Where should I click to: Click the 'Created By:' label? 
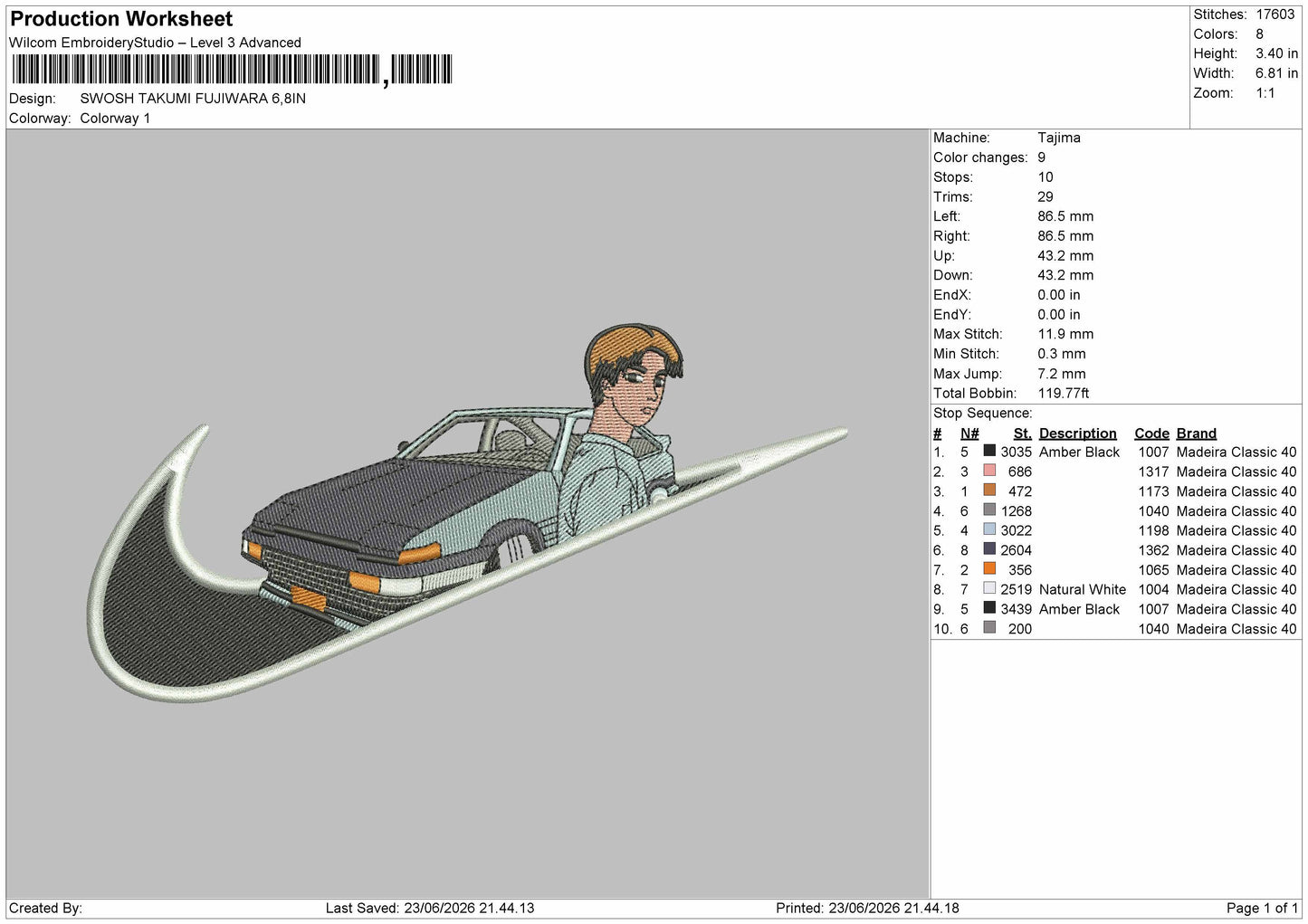(x=45, y=908)
